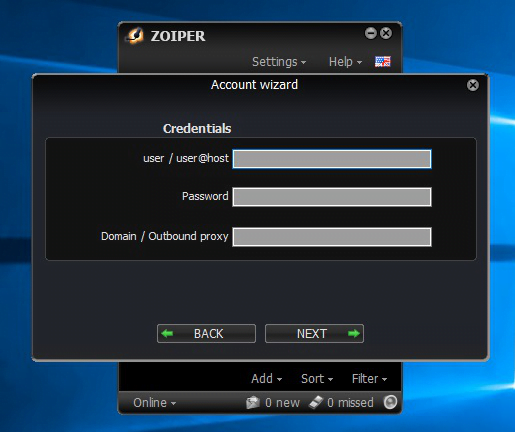Screen dimensions: 515x432
Task: Minimize the Zoiper main window
Action: tap(370, 33)
